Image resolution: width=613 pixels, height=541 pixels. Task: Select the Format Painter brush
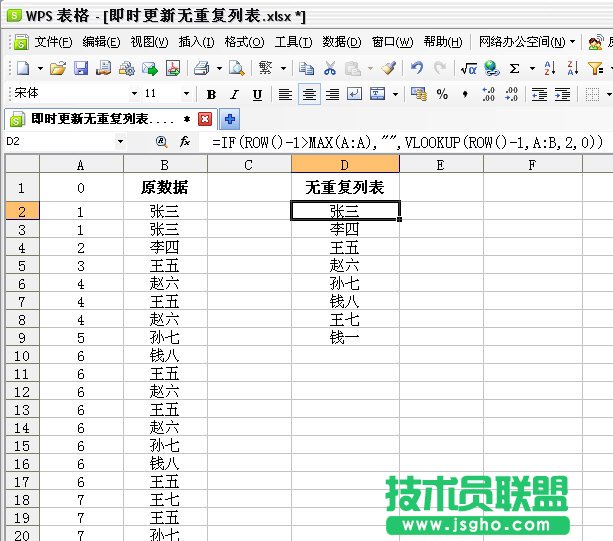click(389, 69)
